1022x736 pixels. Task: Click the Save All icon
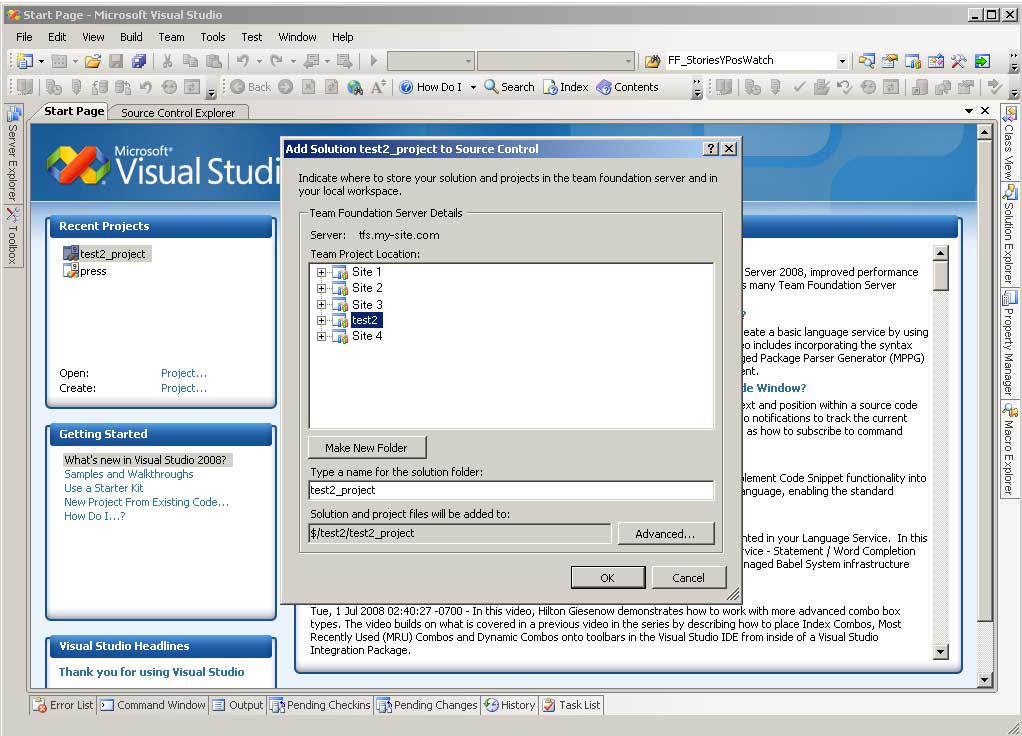pyautogui.click(x=139, y=61)
